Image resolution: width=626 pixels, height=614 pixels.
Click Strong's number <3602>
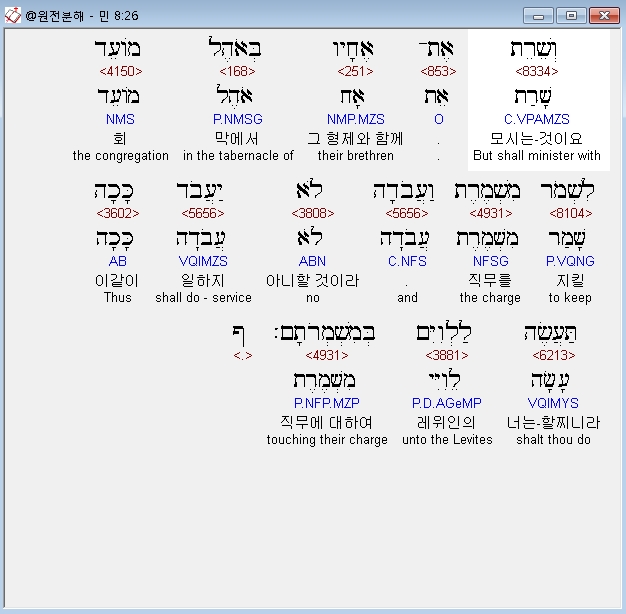tap(118, 213)
